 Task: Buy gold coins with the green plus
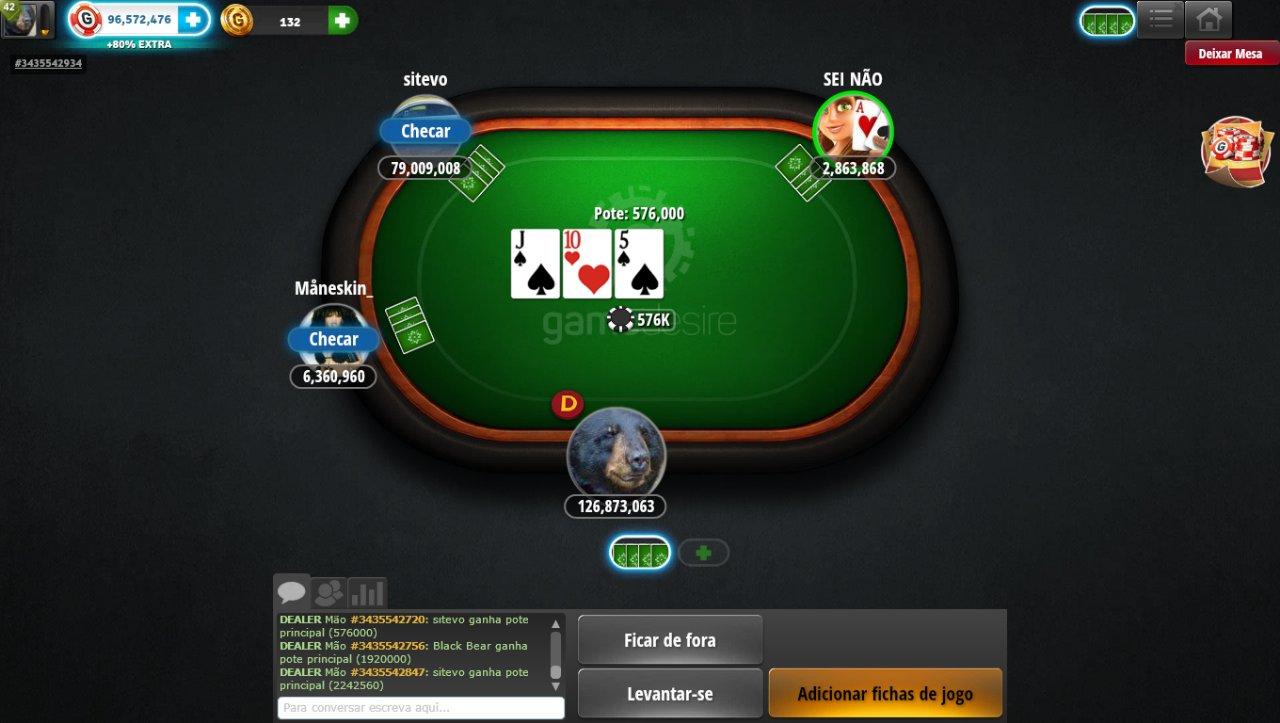(x=342, y=20)
